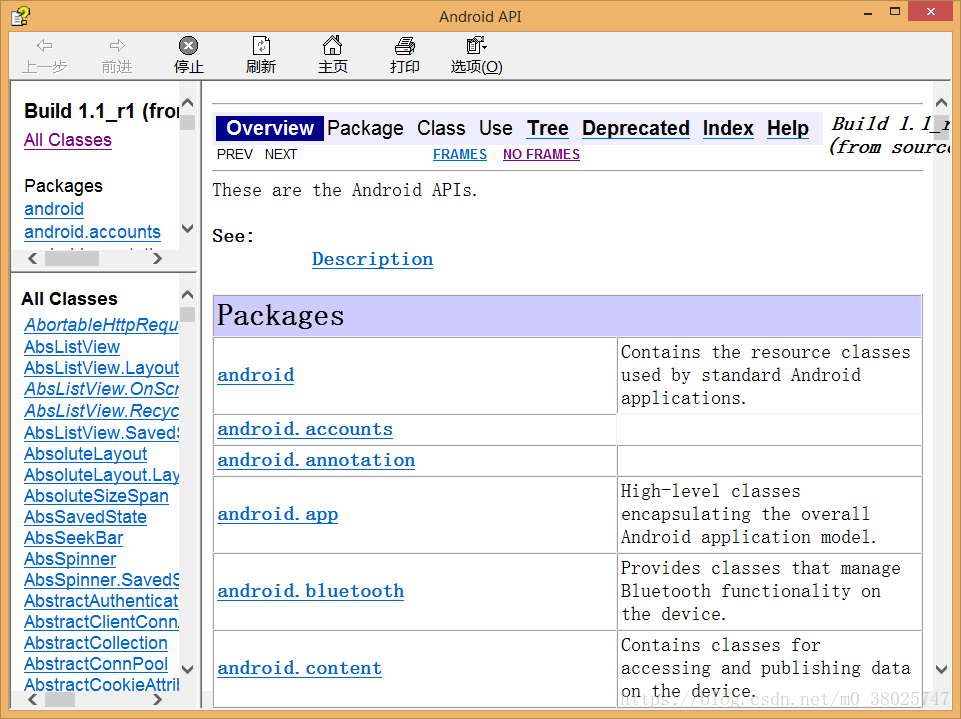Screen dimensions: 961x719
Task: Open AbstractCookieAttributeHandler class link
Action: click(x=101, y=685)
